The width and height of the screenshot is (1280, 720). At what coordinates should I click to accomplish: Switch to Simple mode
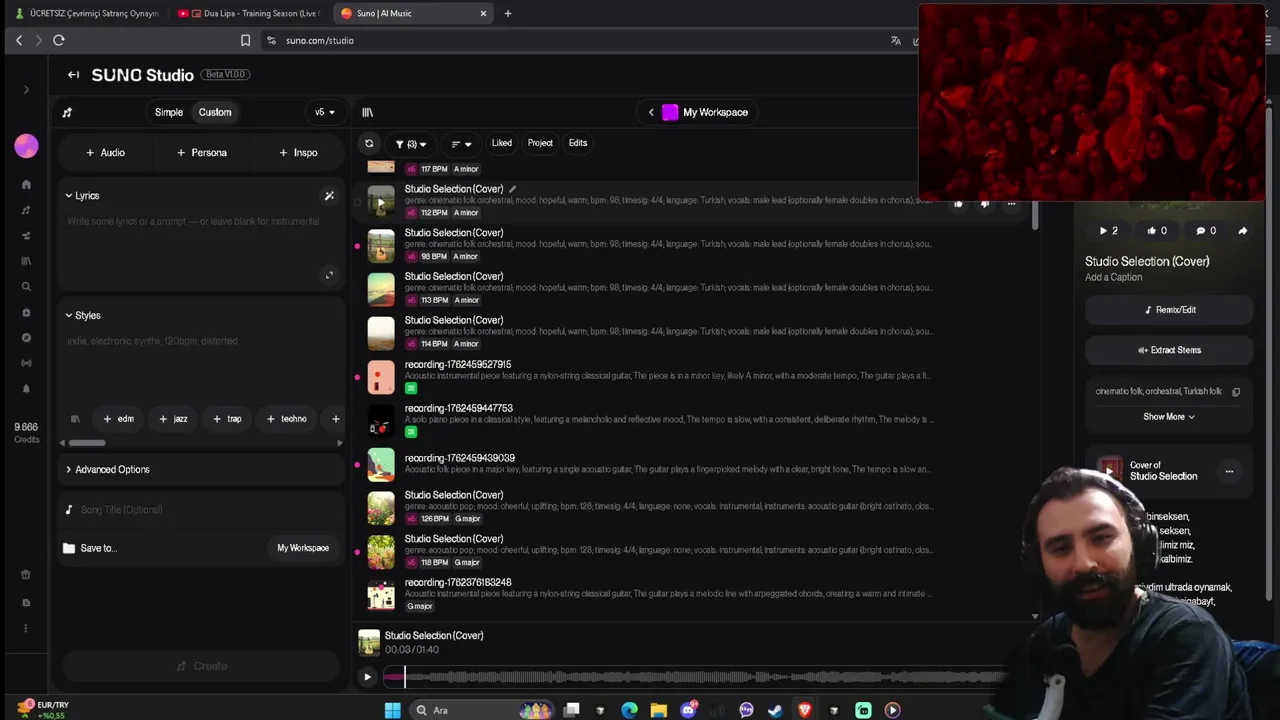[169, 112]
